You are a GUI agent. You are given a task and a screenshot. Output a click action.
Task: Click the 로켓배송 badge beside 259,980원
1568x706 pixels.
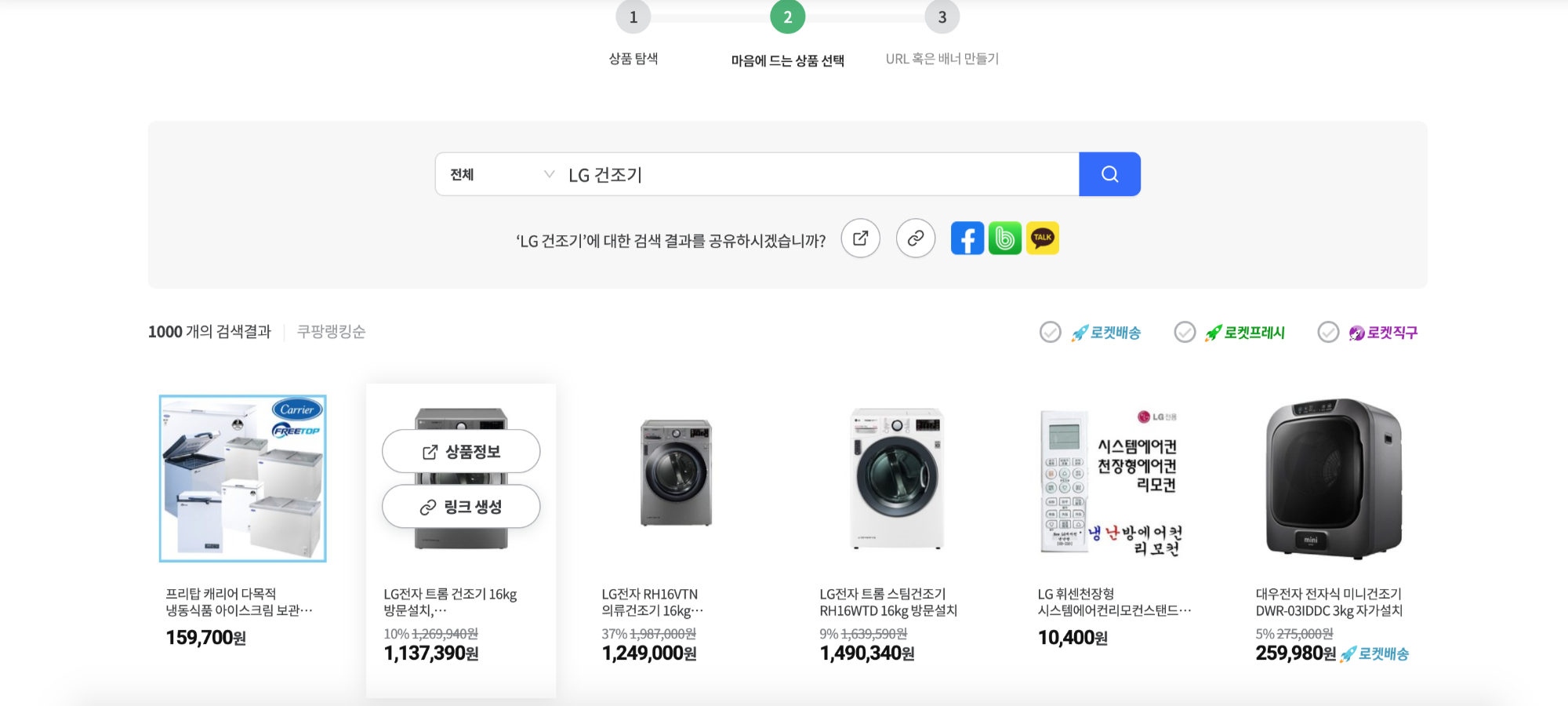click(1375, 654)
